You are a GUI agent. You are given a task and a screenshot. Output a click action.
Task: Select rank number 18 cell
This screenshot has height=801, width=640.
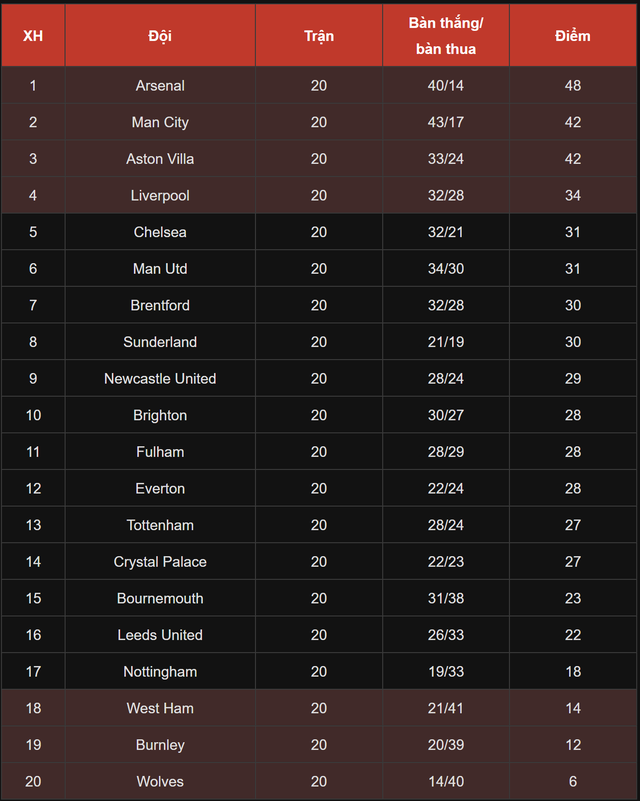[x=33, y=708]
